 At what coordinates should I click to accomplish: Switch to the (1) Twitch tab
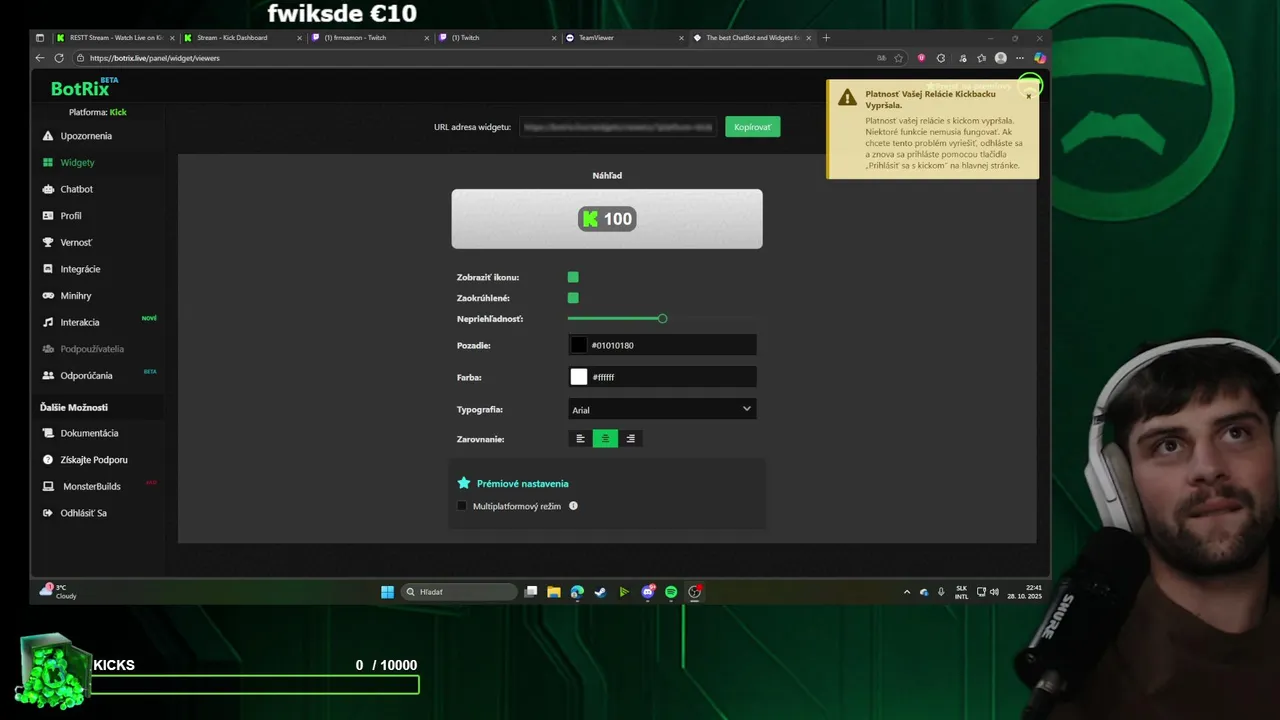495,38
